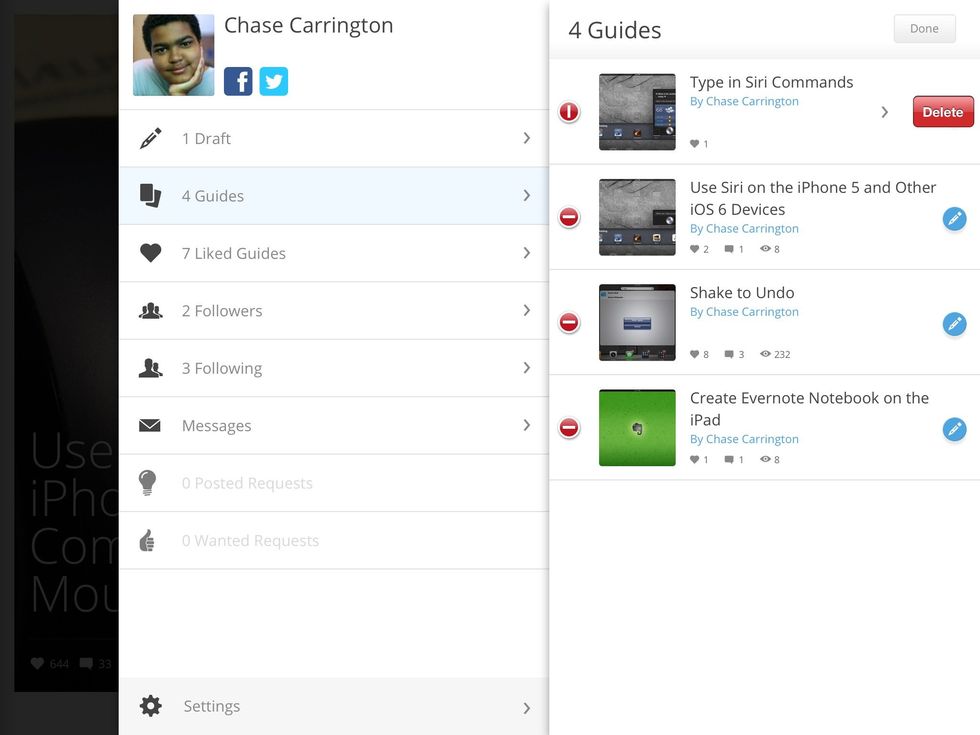This screenshot has height=735, width=980.
Task: Edit the Create Evernote Notebook guide
Action: point(954,429)
